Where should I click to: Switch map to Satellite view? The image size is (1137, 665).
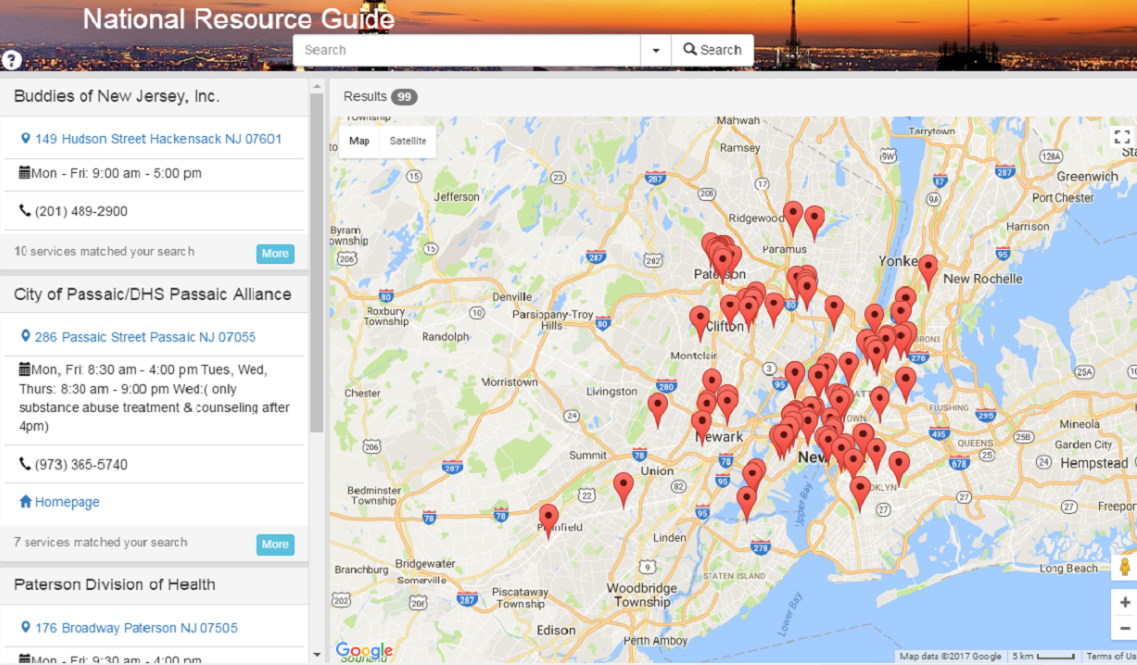pyautogui.click(x=408, y=141)
